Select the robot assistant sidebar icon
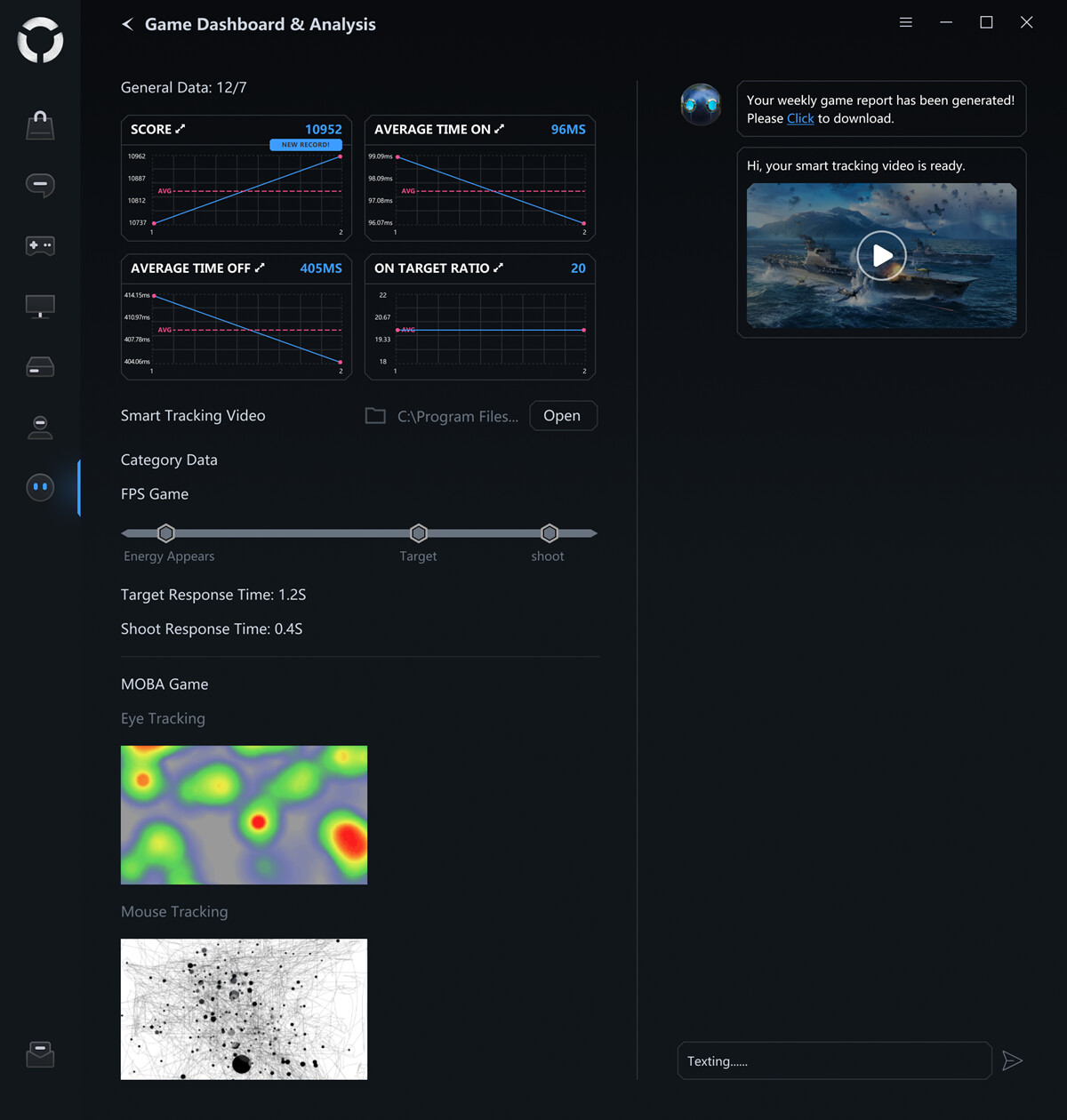 tap(40, 487)
